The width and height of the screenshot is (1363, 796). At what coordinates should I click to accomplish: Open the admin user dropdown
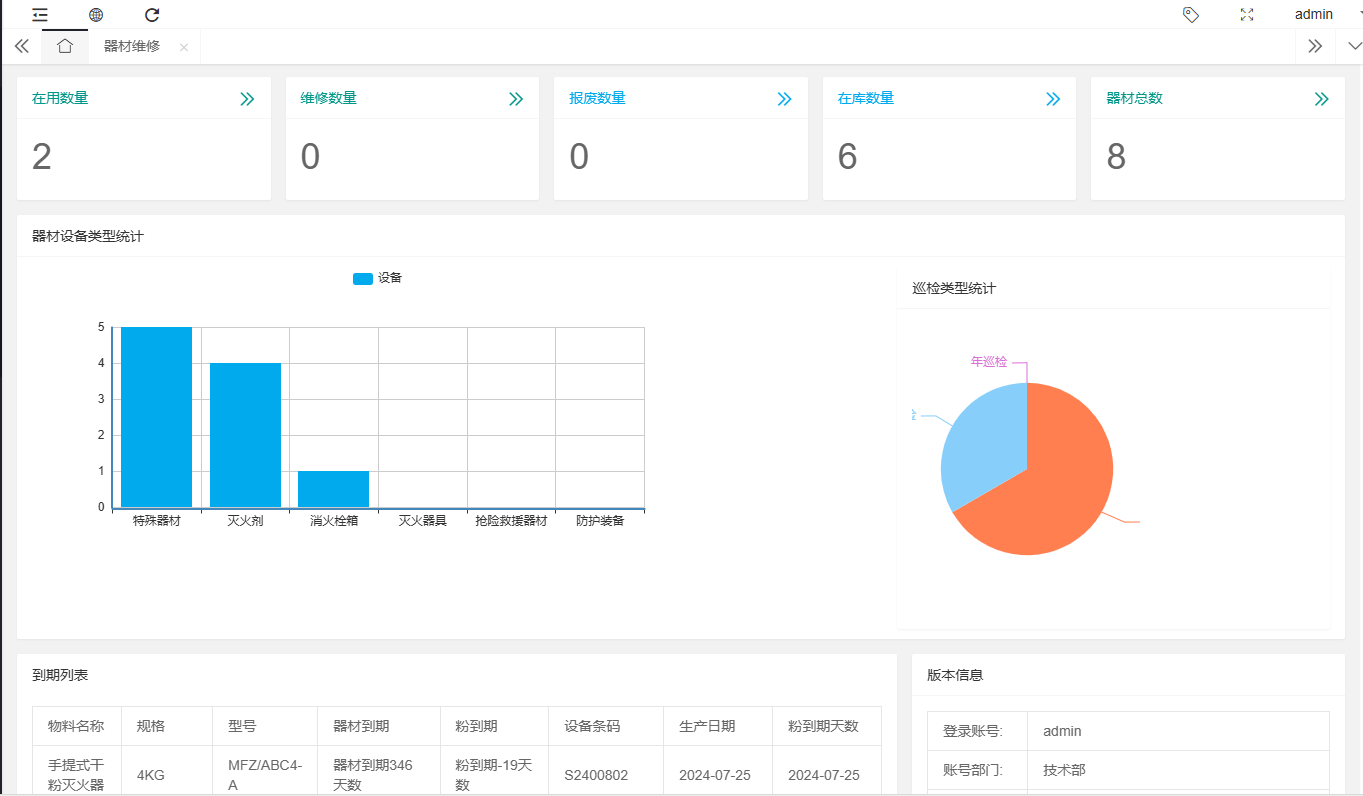click(1314, 14)
